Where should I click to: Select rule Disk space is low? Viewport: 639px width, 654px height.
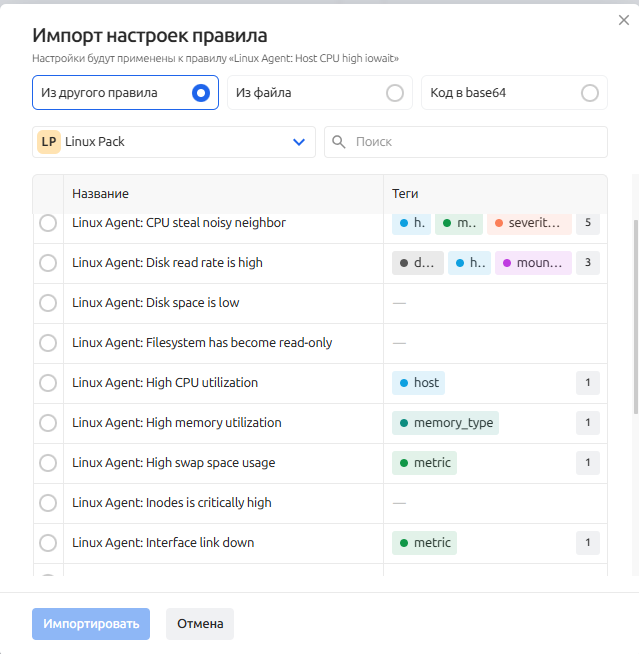(48, 303)
